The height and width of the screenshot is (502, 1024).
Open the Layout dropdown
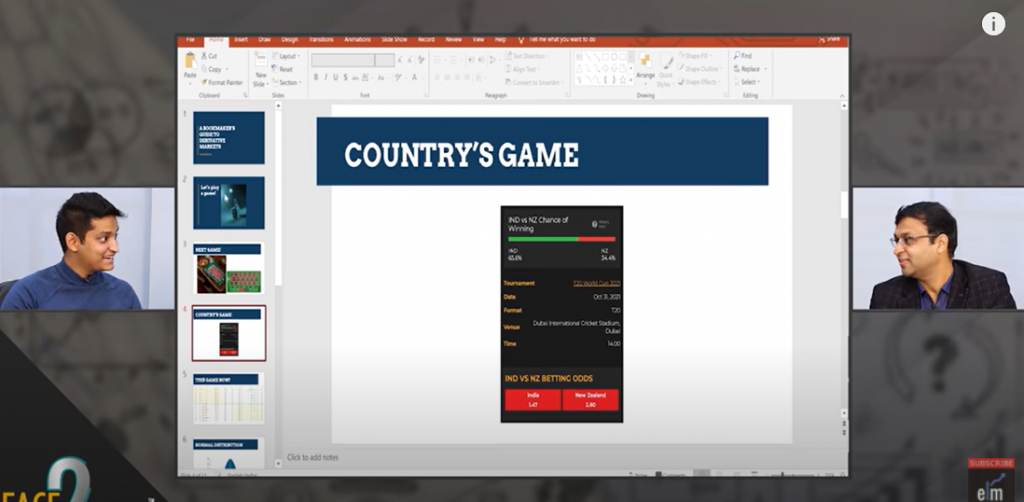coord(285,56)
